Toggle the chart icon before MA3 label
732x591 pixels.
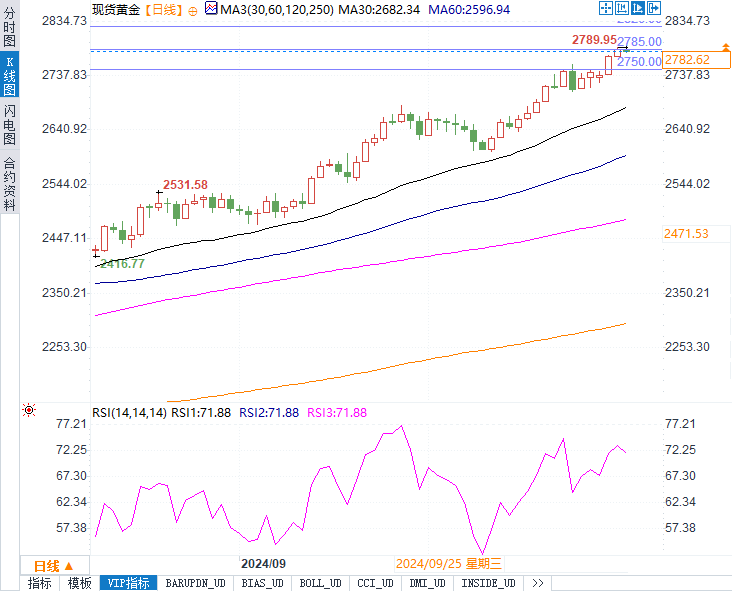click(210, 9)
